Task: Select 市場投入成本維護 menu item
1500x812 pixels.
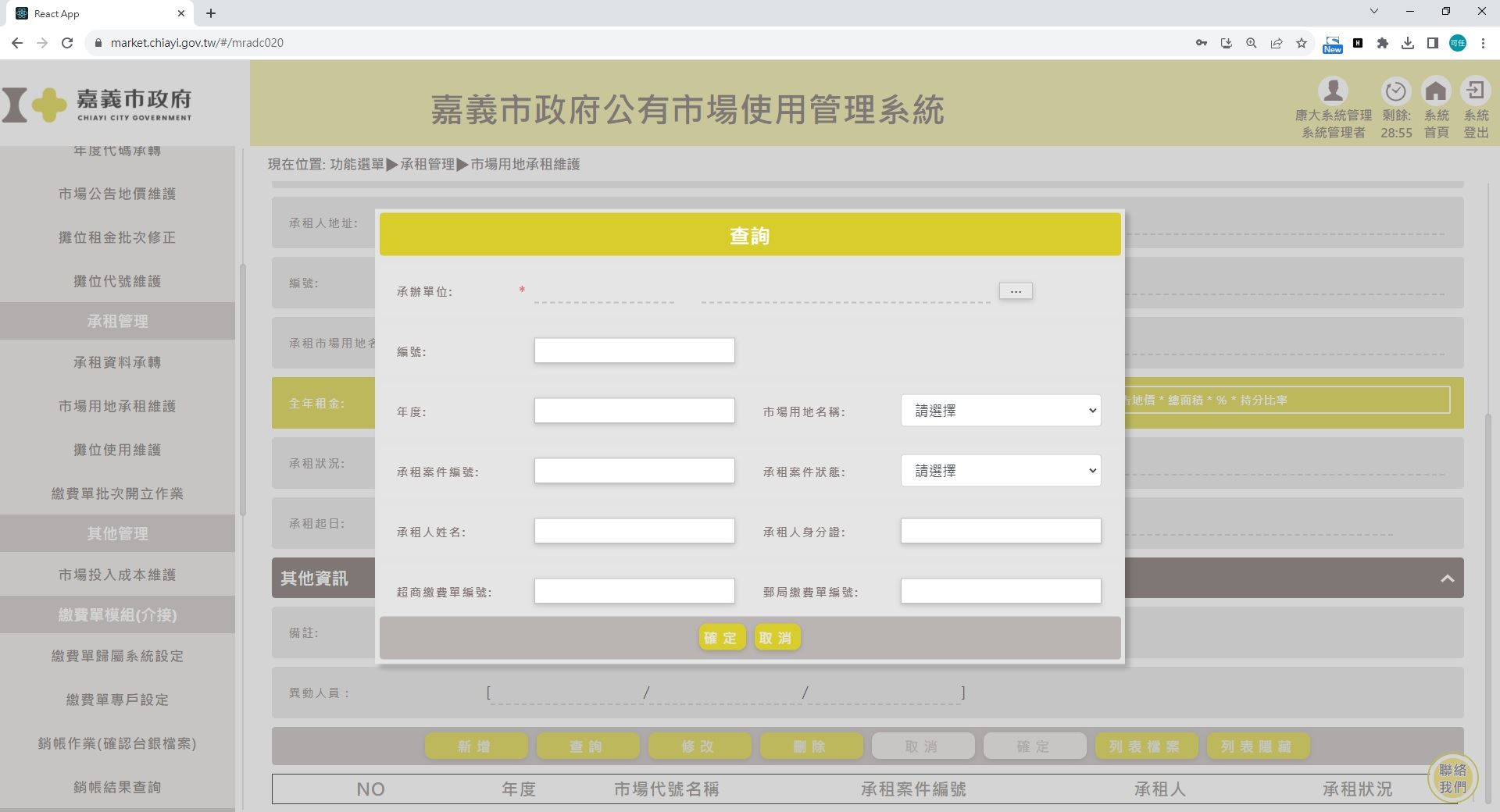Action: [117, 575]
